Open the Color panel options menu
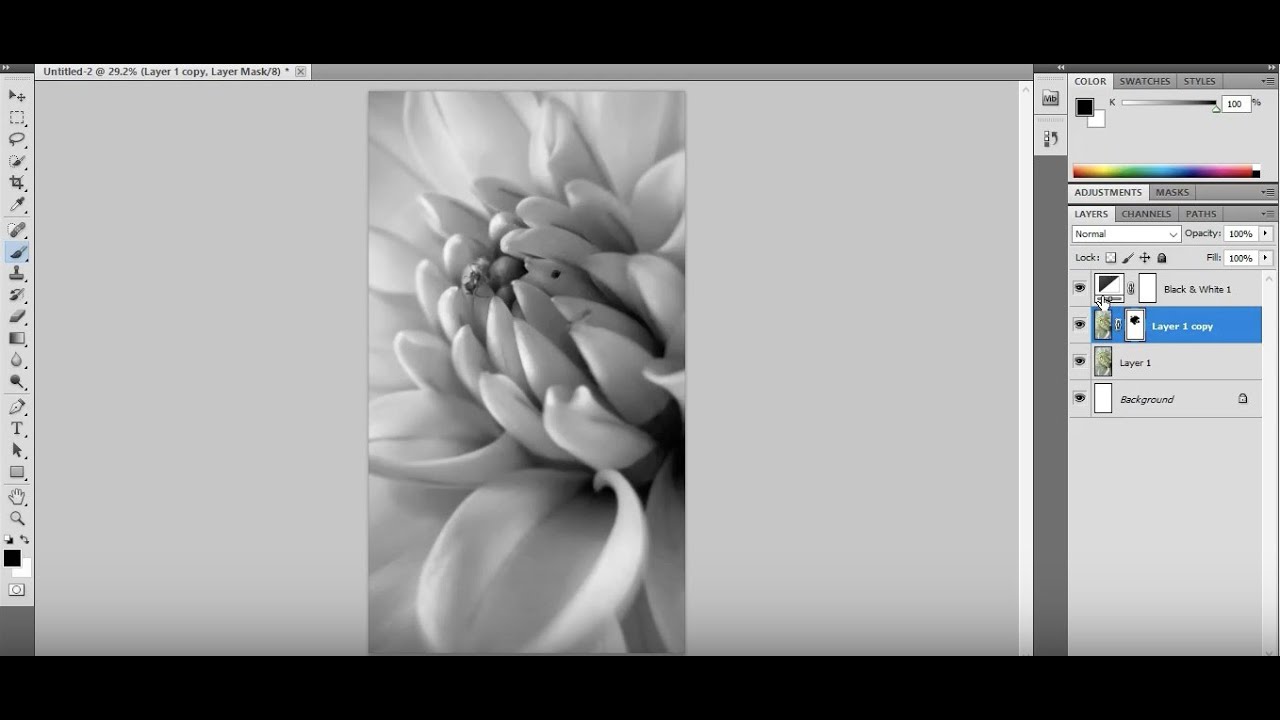 point(1268,81)
